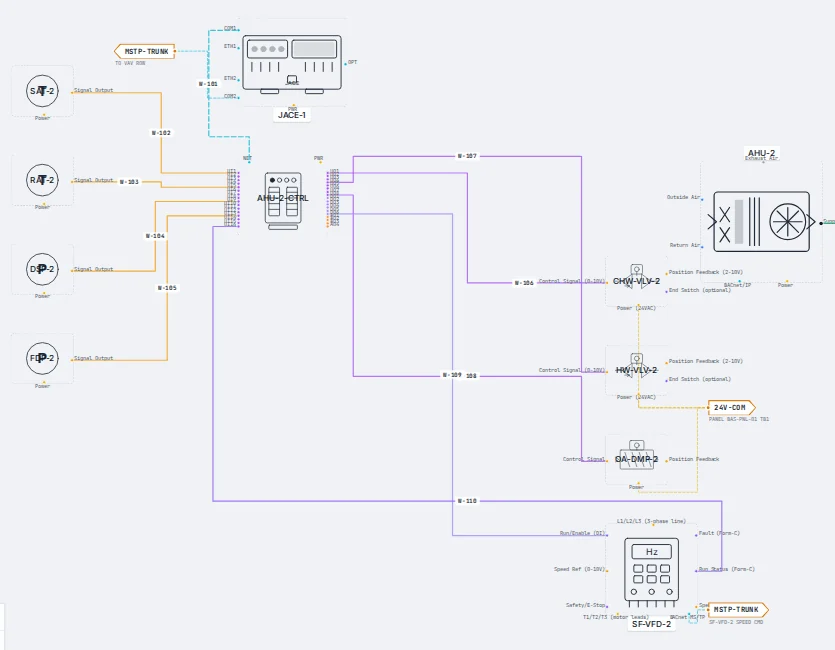Image resolution: width=835 pixels, height=650 pixels.
Task: Select wire label W-104
Action: tap(155, 236)
